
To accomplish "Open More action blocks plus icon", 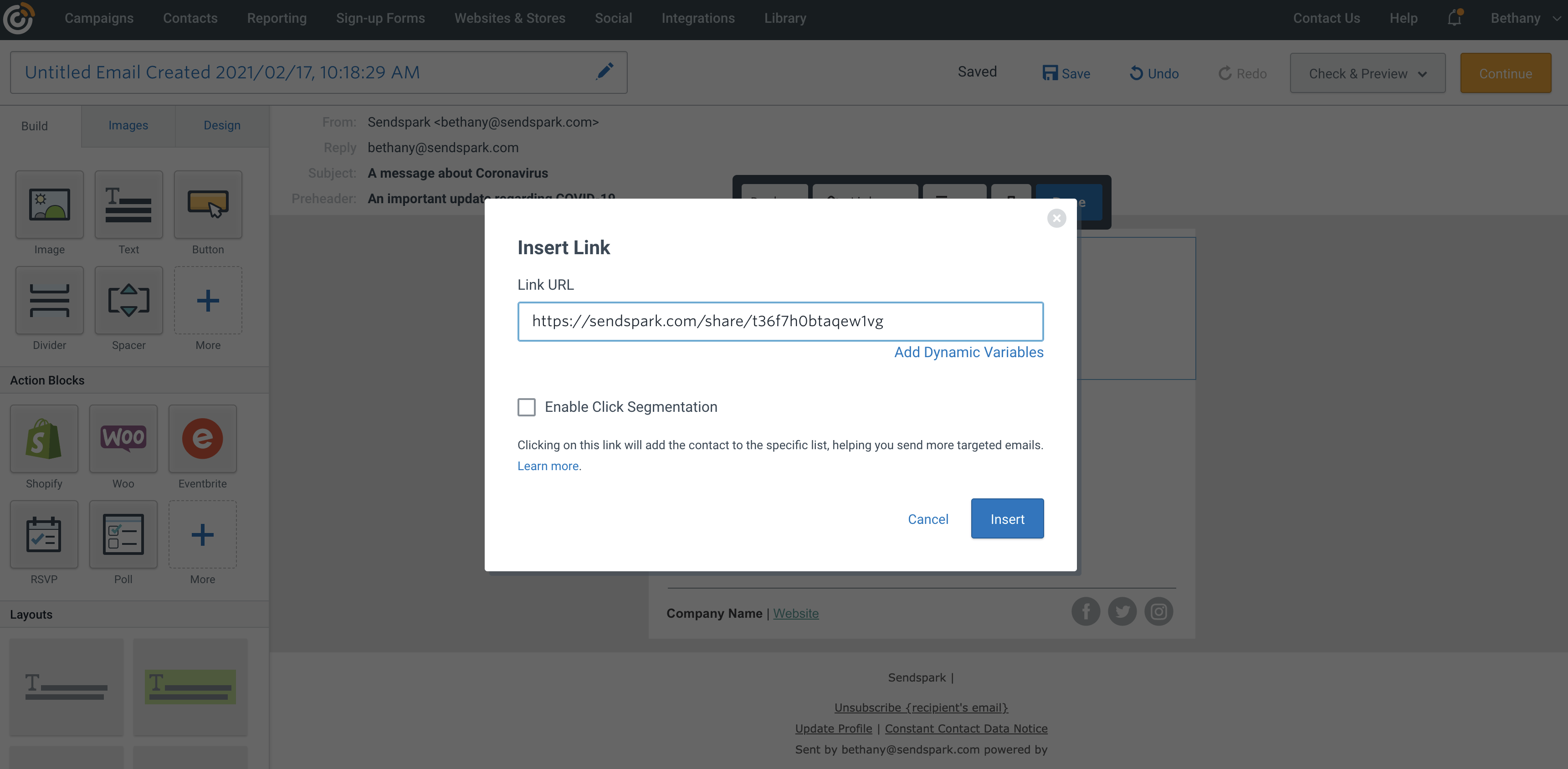I will coord(202,534).
